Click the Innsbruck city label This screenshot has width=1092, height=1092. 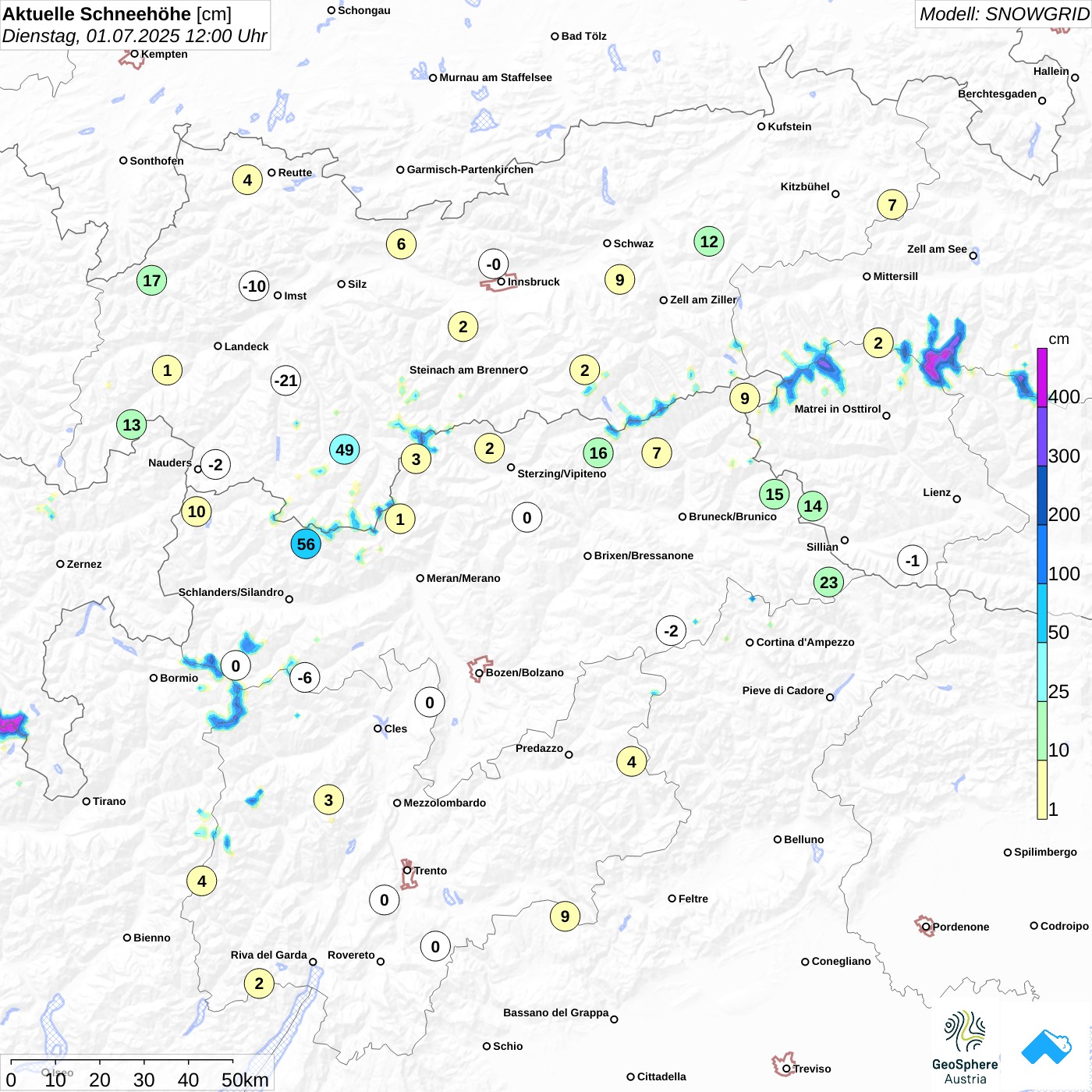point(534,282)
